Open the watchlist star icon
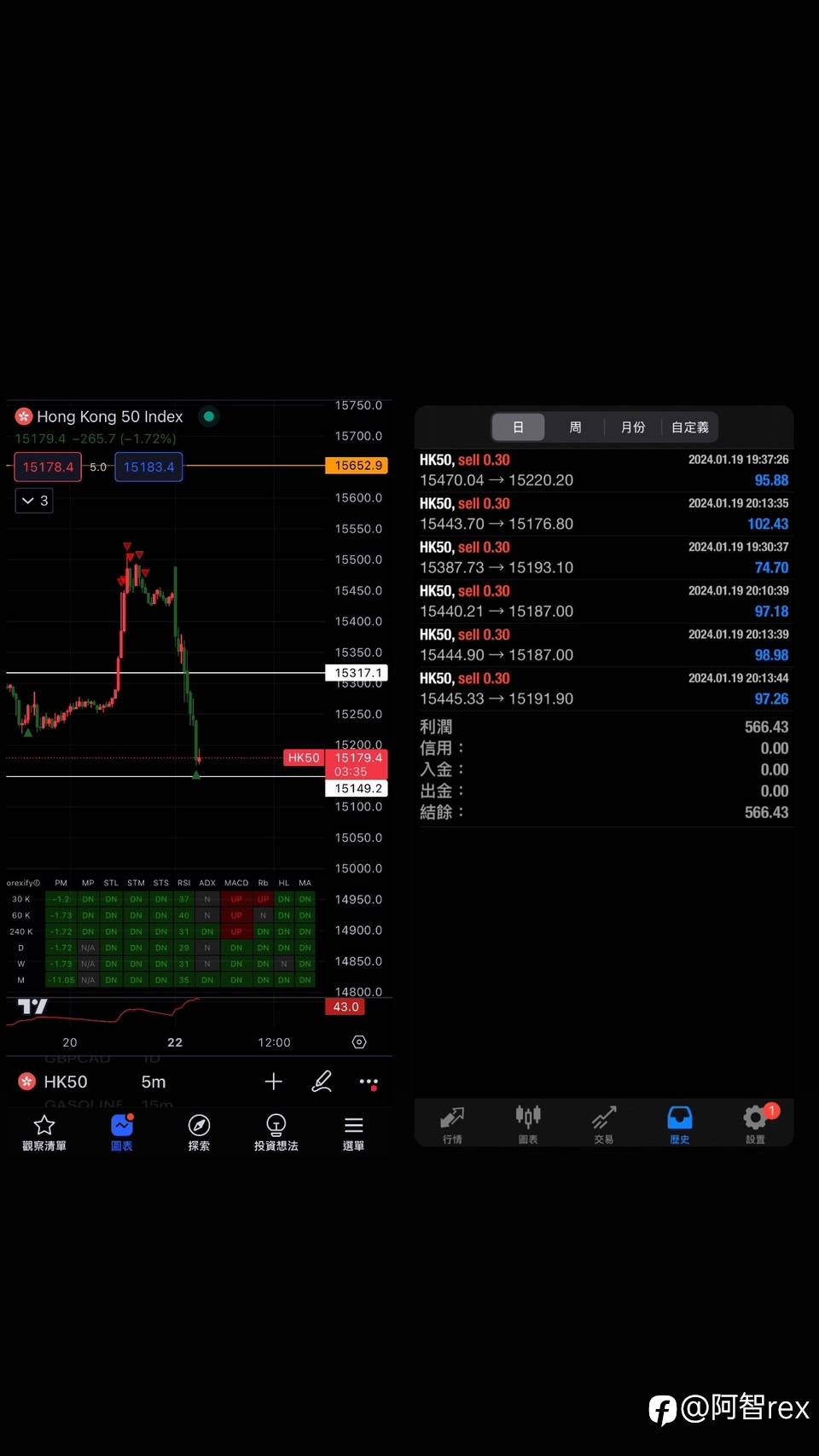819x1456 pixels. [44, 1125]
